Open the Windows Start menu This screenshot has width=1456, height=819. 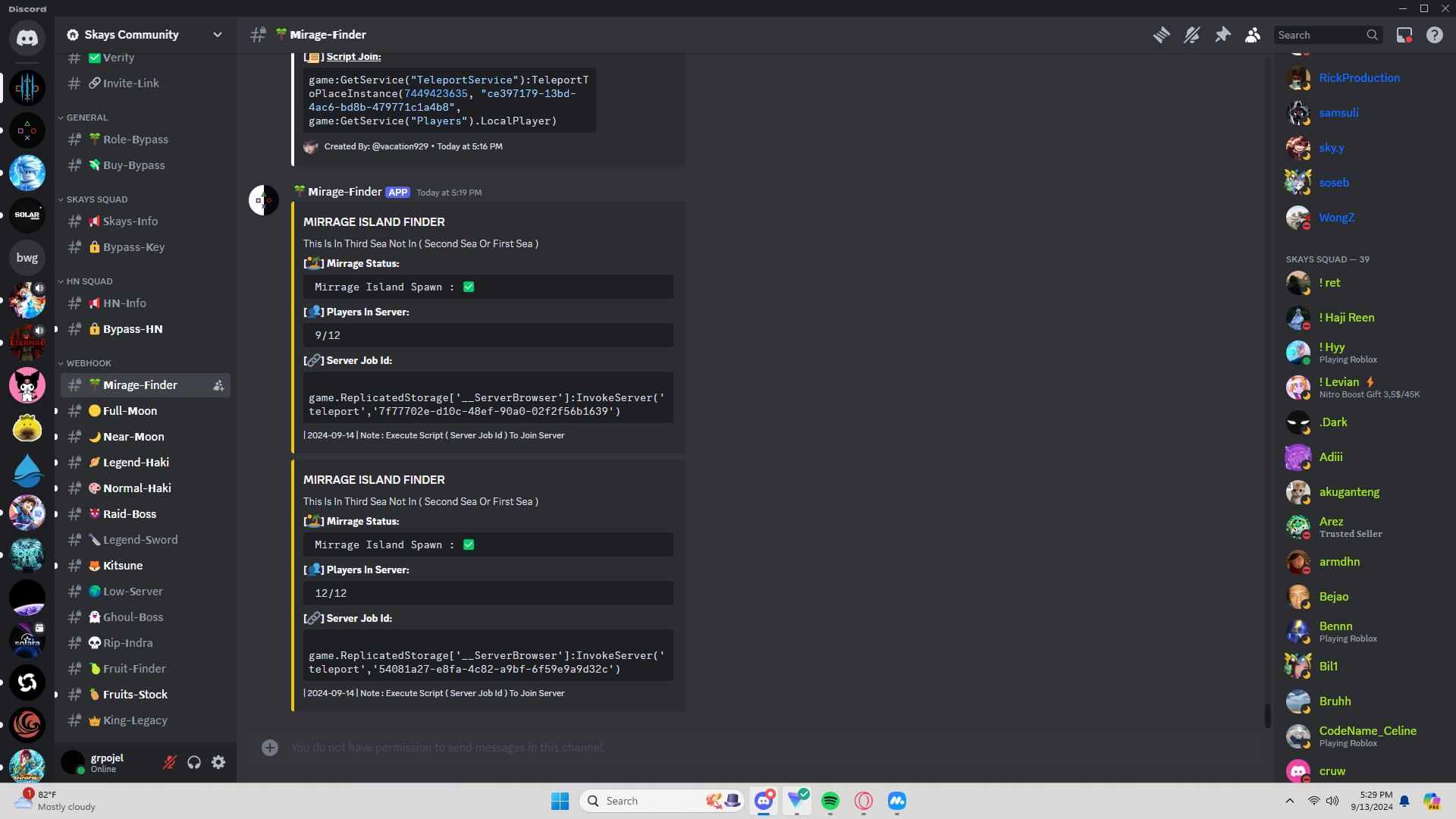[x=560, y=801]
